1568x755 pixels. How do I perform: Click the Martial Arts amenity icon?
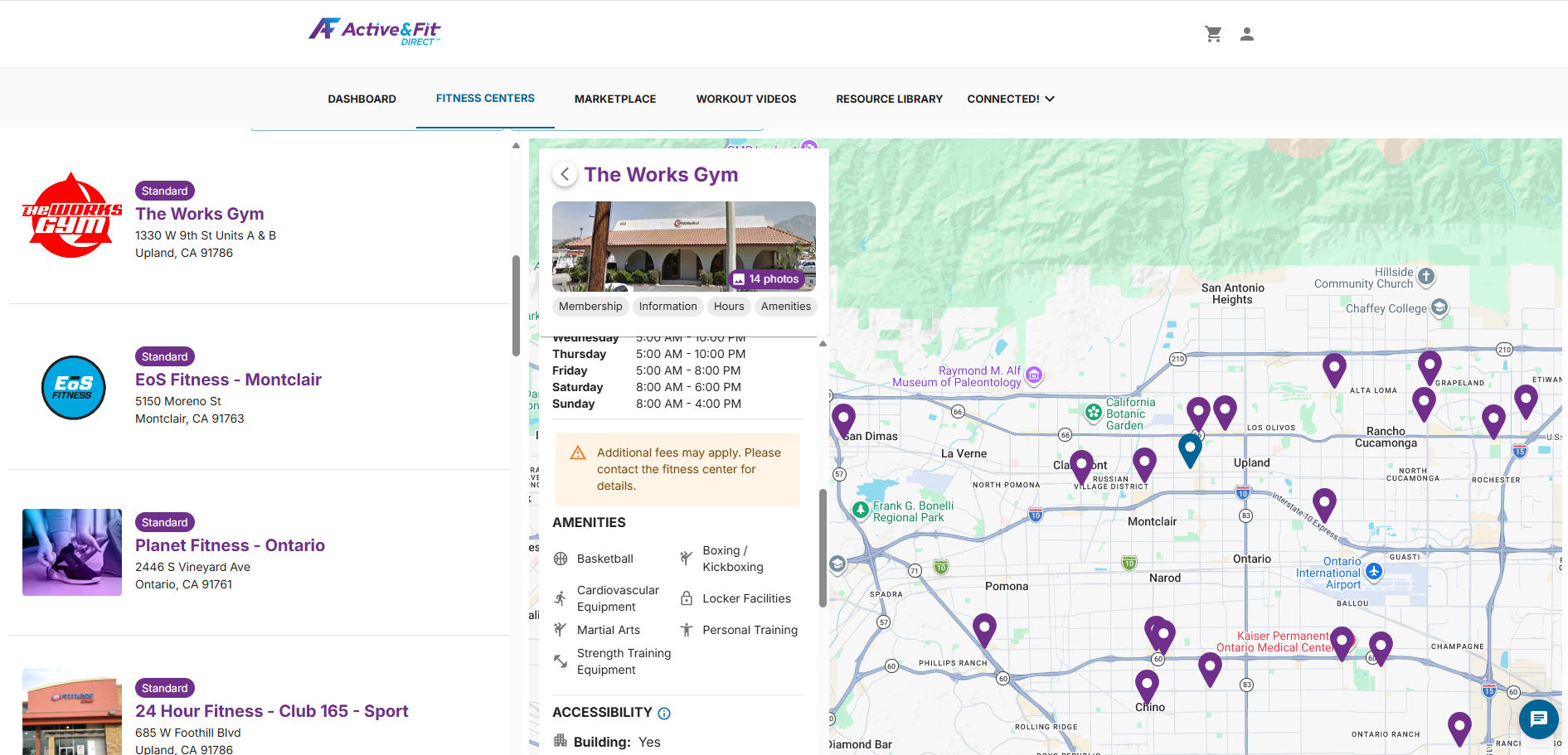point(561,630)
